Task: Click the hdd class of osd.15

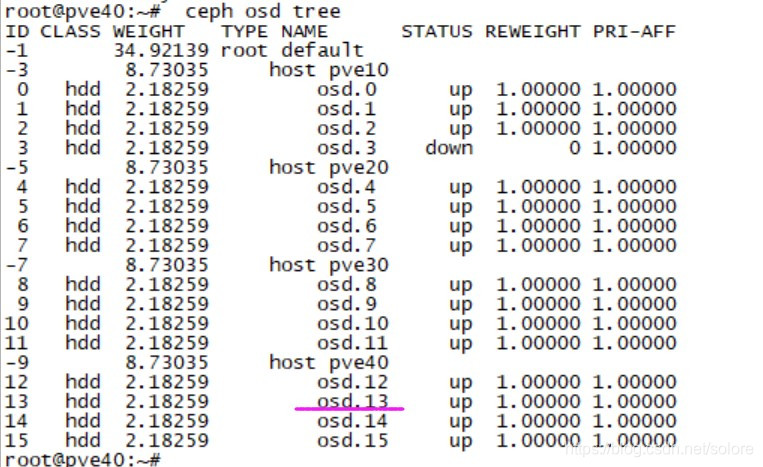Action: click(x=83, y=440)
